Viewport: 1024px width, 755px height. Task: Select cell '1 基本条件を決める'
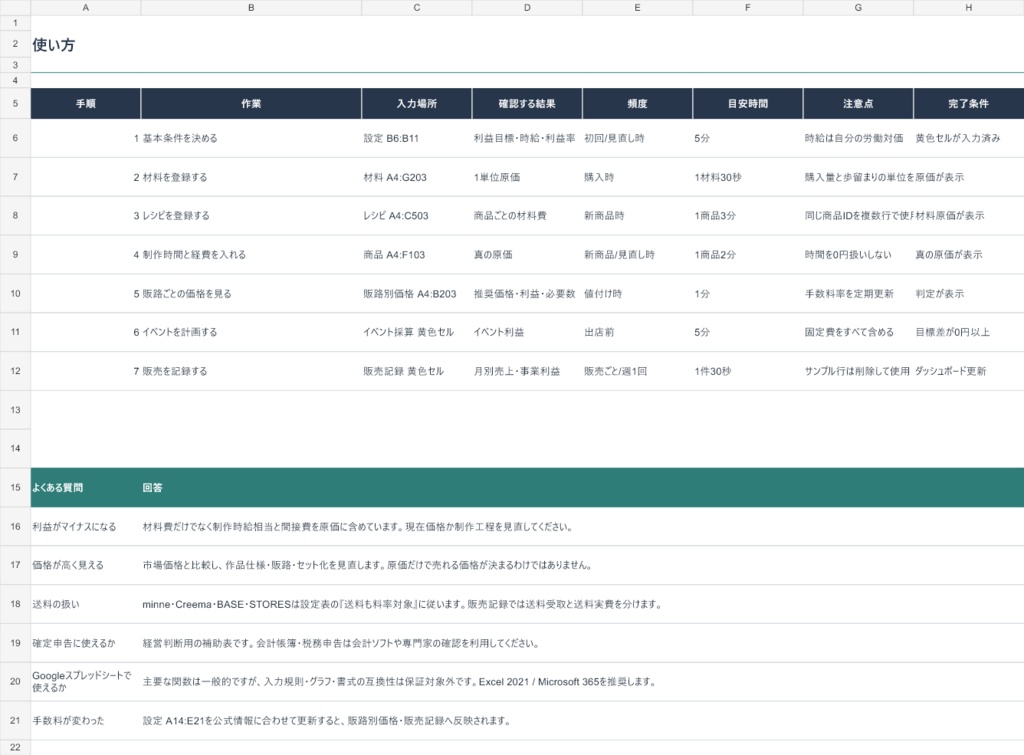251,138
